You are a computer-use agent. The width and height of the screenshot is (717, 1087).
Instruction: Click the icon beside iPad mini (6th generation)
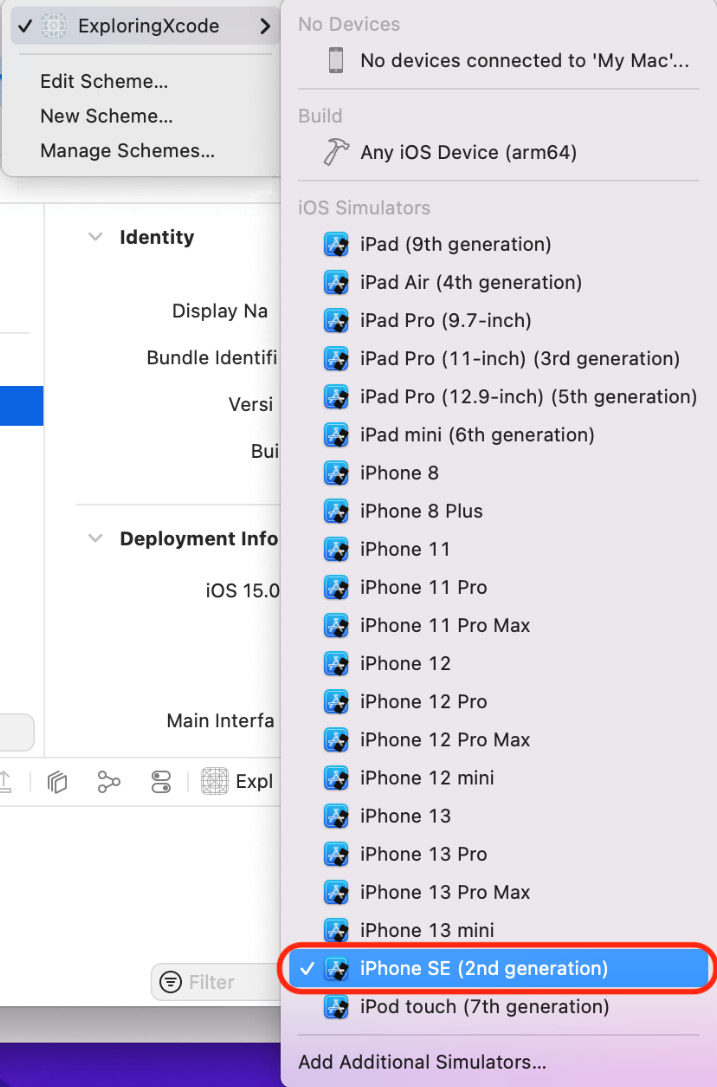click(336, 435)
